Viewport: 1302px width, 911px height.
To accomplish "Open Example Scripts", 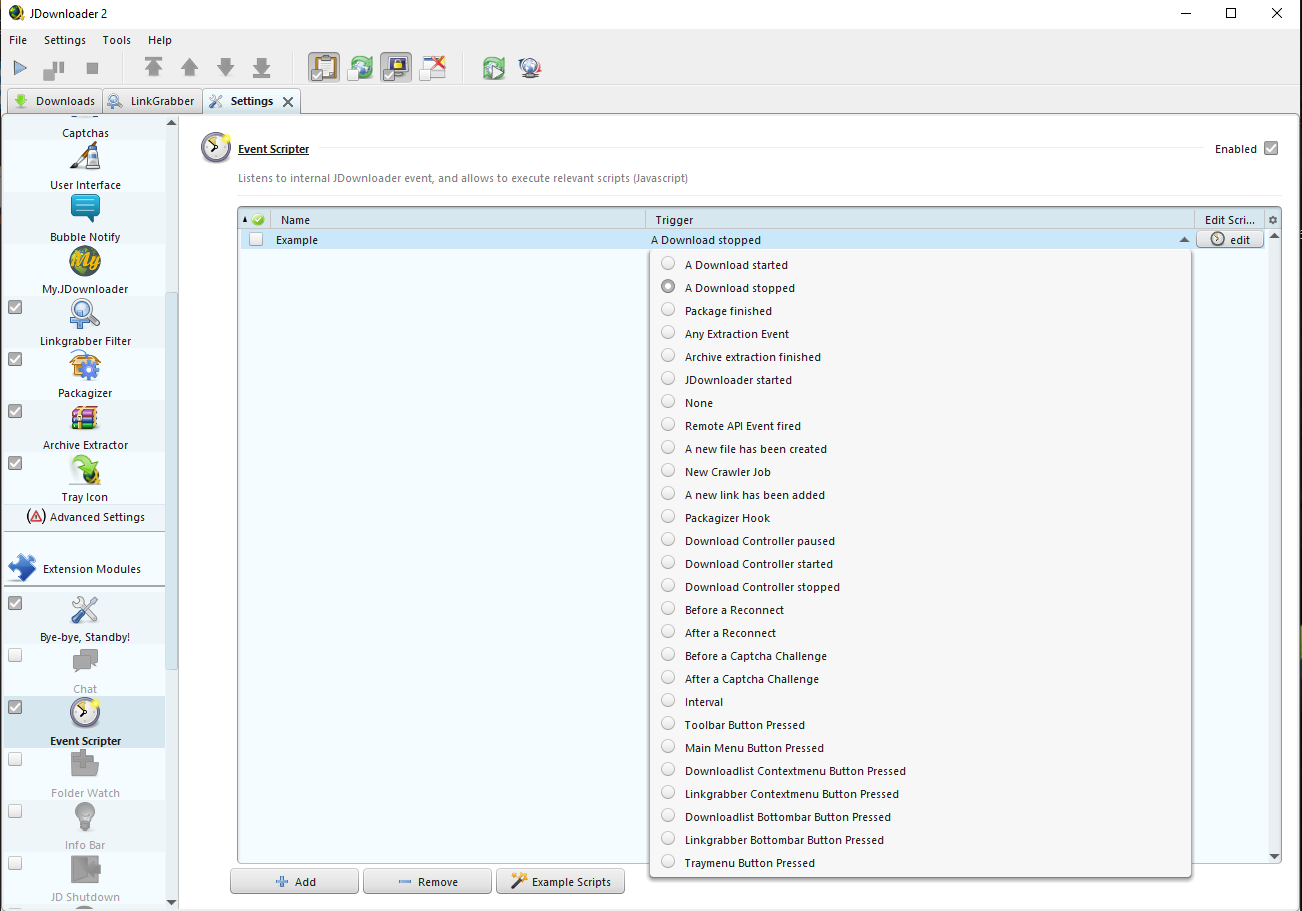I will [560, 881].
